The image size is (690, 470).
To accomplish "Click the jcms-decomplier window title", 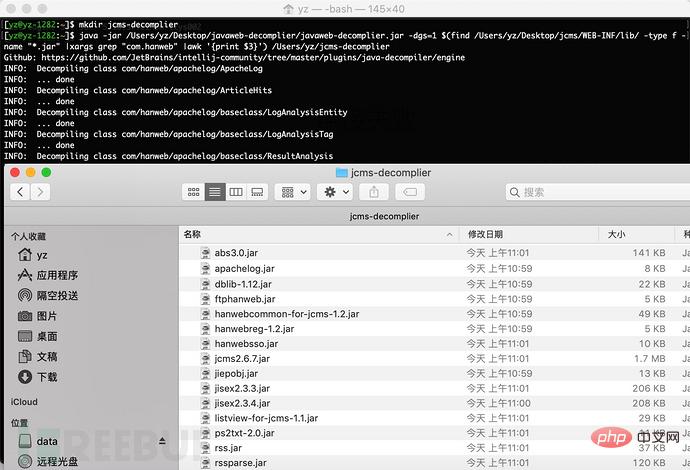I will point(391,173).
